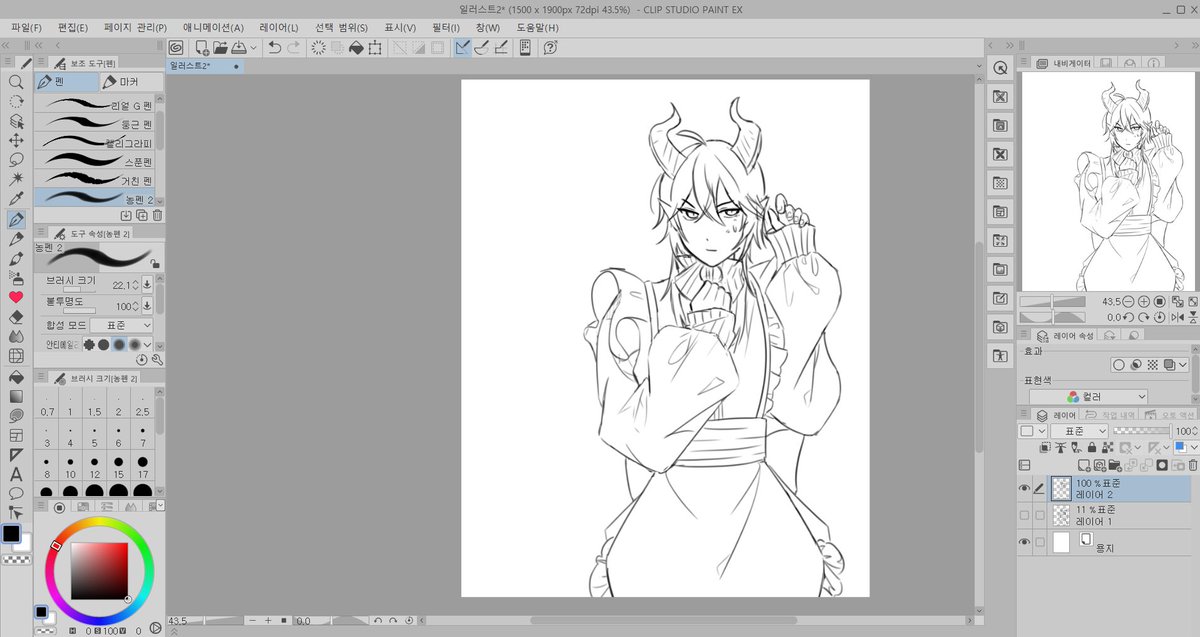Toggle snap to ruler in command bar
Screen dimensions: 1200x637
coord(463,47)
